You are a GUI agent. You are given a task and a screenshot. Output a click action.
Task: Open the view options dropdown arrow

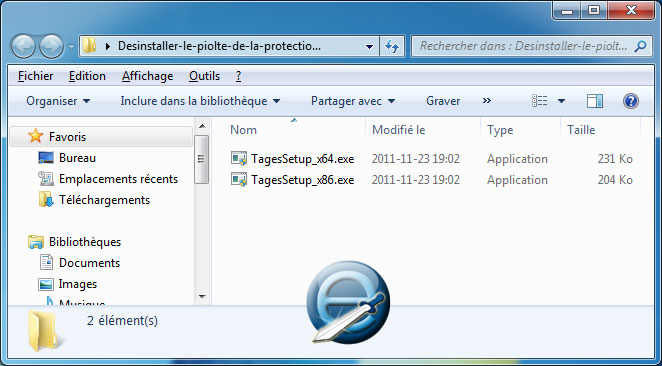[x=561, y=101]
